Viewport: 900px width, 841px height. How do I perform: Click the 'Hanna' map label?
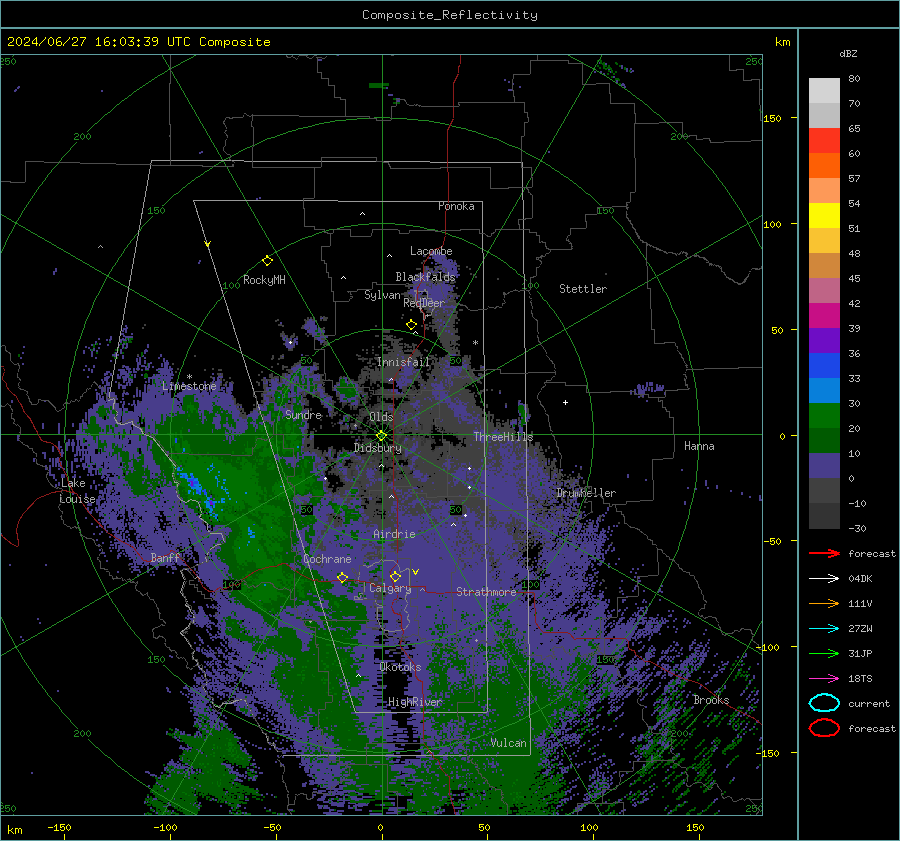click(x=699, y=446)
